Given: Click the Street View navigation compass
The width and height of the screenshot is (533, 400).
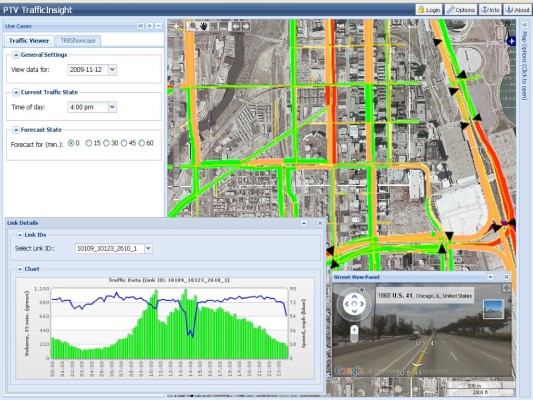Looking at the screenshot, I should tap(354, 304).
